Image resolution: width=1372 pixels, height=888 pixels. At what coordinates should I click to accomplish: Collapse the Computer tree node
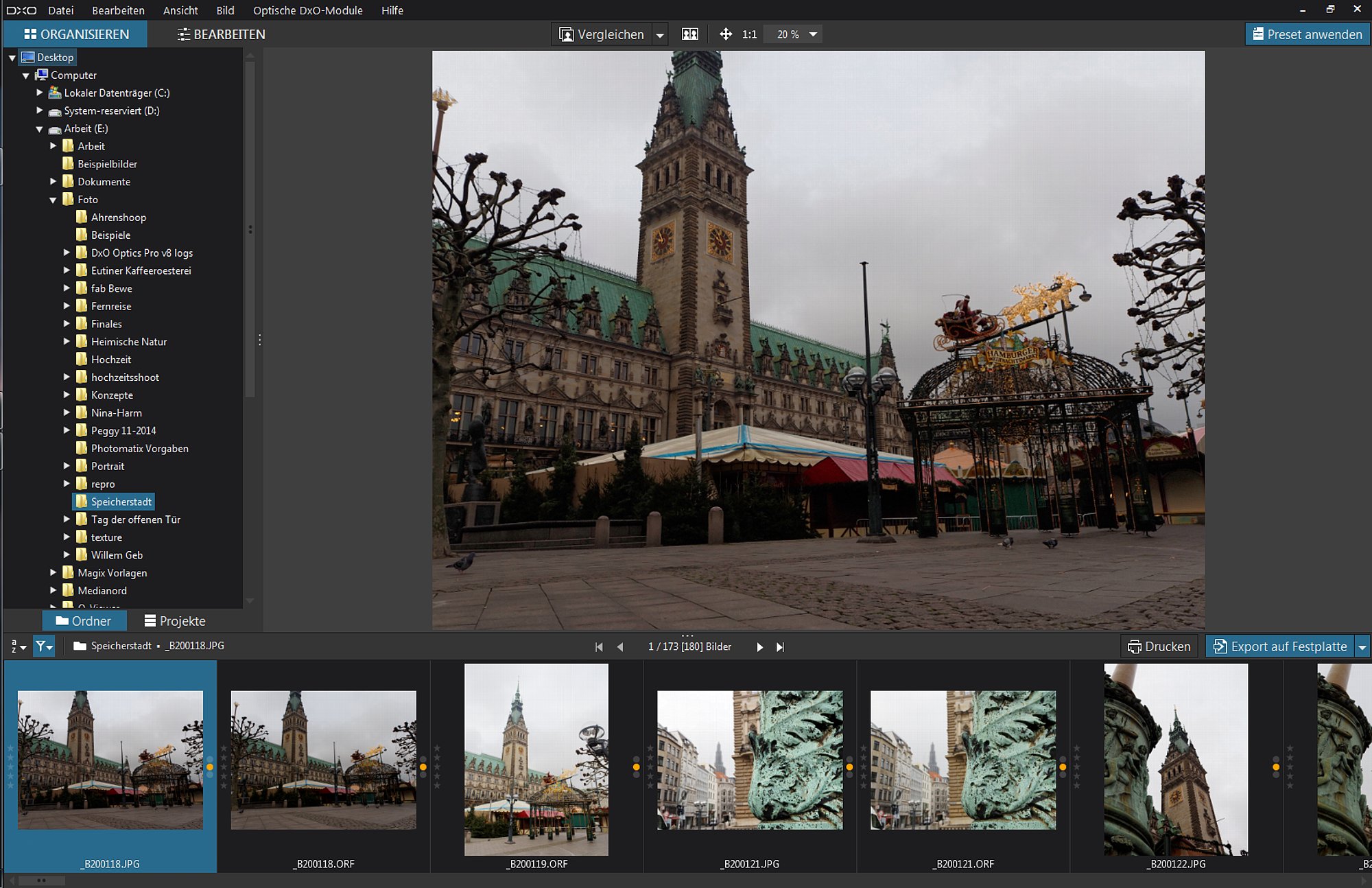pyautogui.click(x=26, y=75)
